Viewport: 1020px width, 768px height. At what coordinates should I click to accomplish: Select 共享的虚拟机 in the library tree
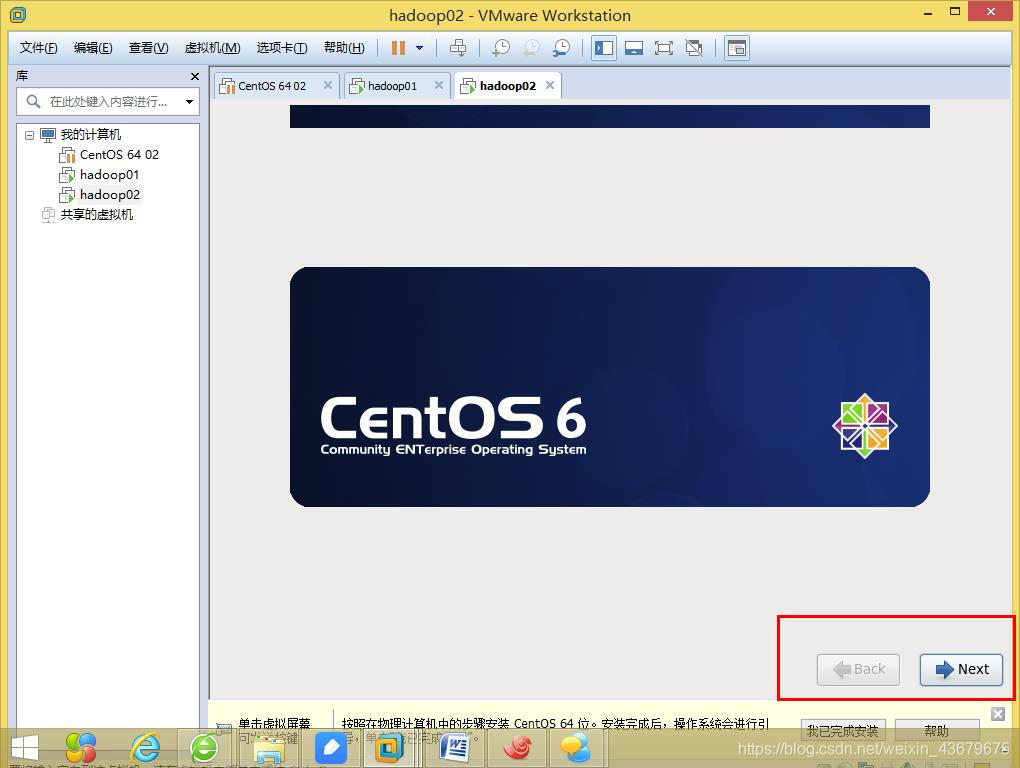pos(96,215)
